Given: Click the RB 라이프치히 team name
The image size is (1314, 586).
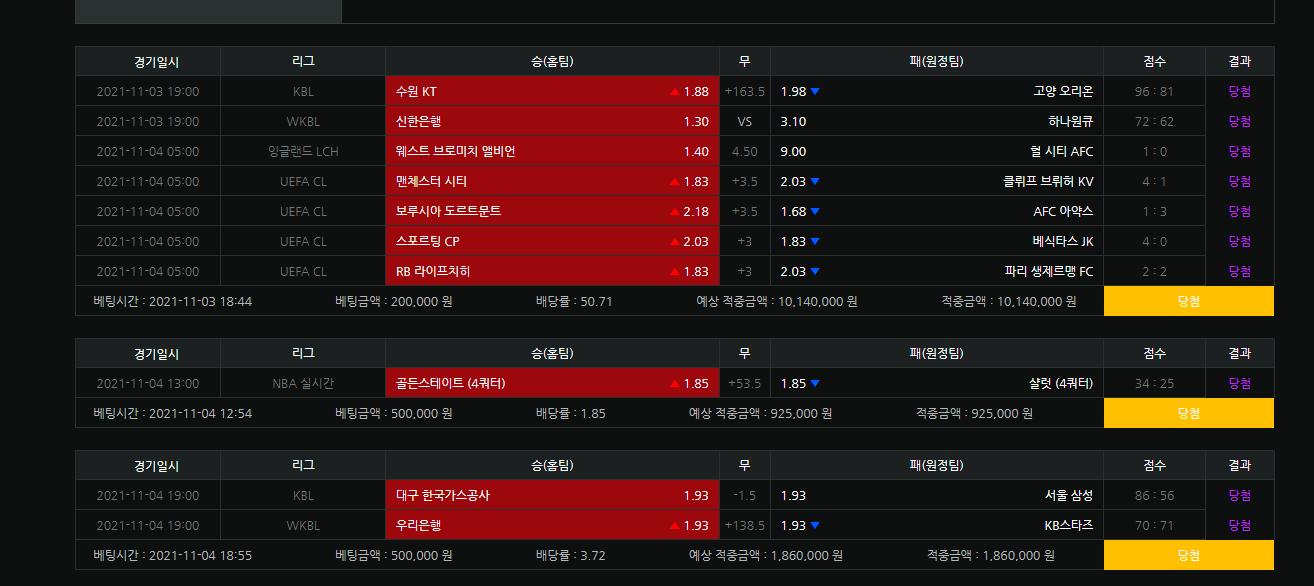Looking at the screenshot, I should (433, 271).
